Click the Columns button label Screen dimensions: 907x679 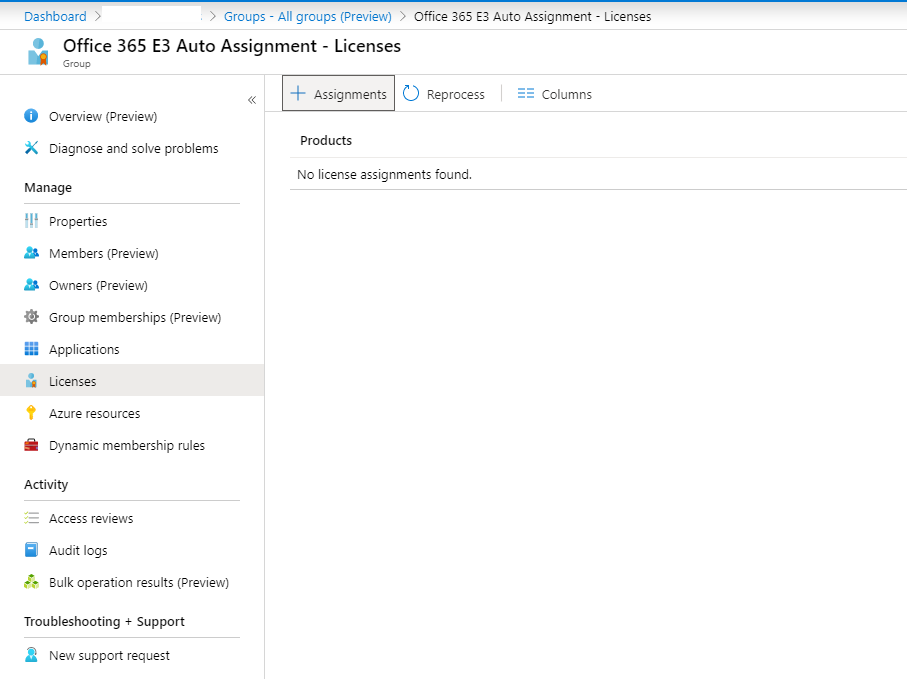coord(566,94)
